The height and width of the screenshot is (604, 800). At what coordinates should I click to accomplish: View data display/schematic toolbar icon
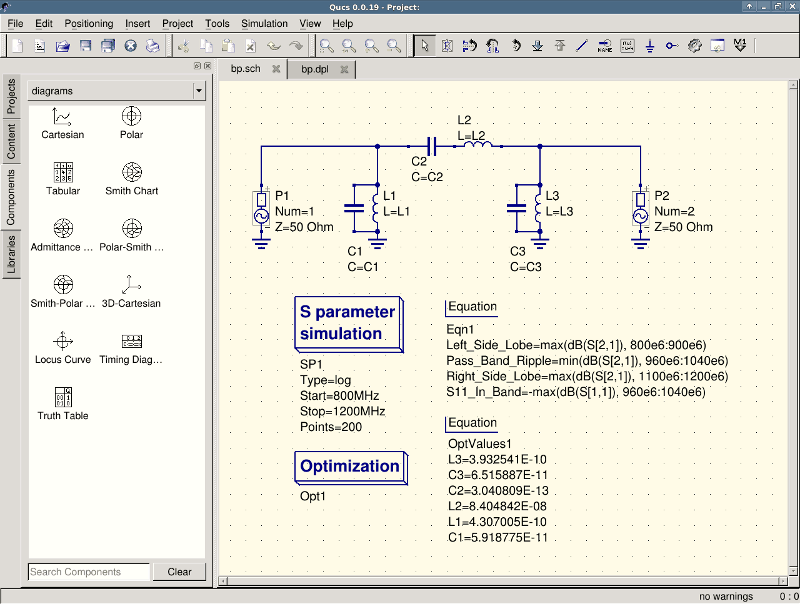click(x=717, y=46)
